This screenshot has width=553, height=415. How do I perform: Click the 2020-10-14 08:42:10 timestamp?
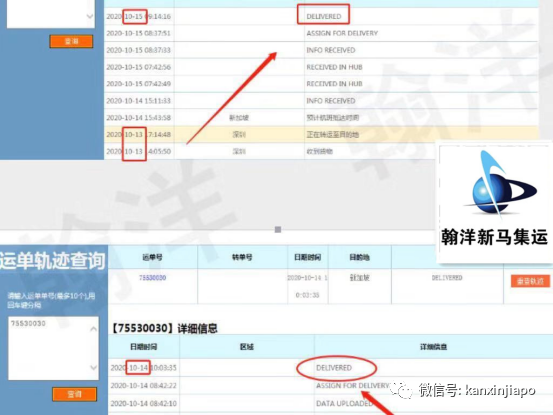(x=144, y=403)
